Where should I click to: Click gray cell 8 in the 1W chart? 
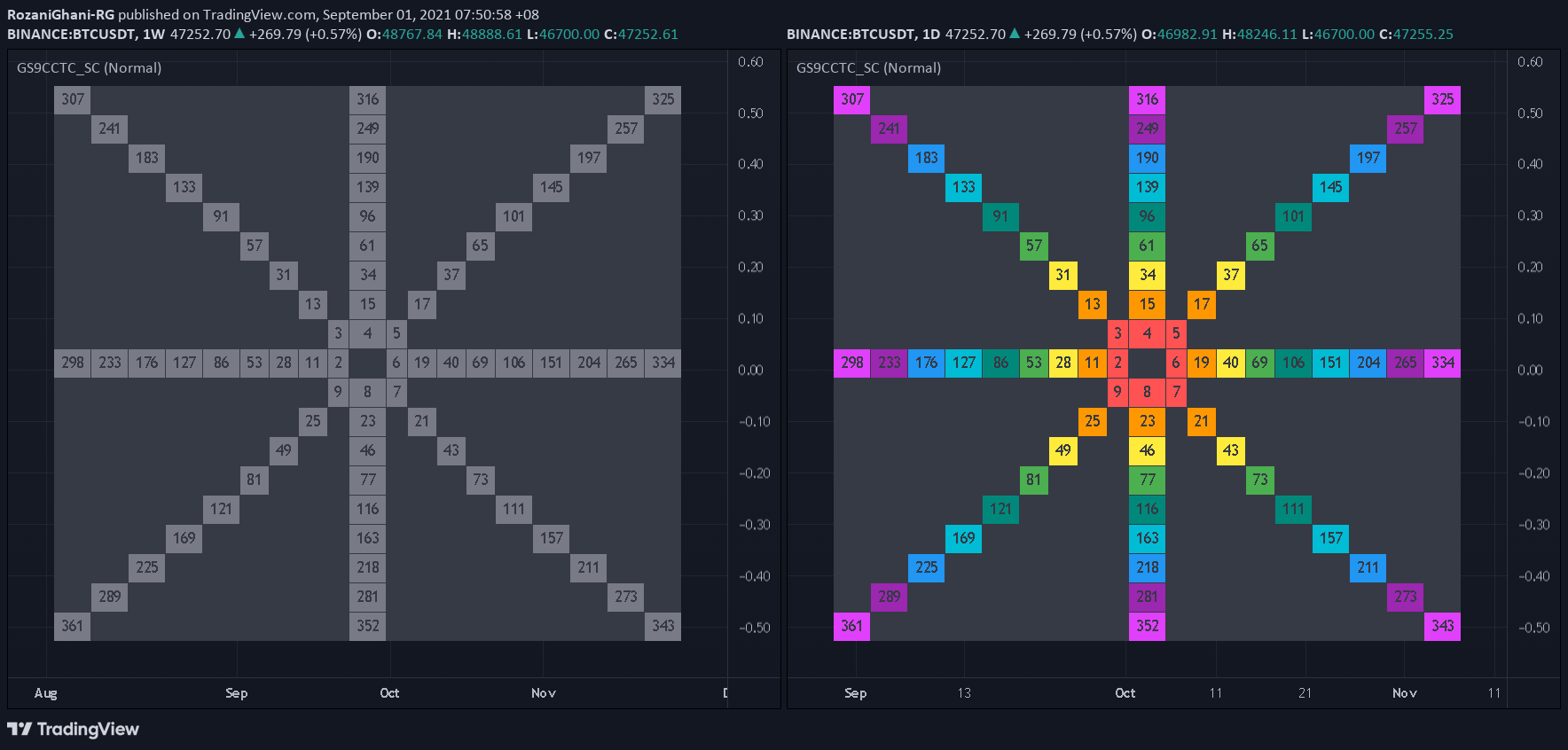367,392
